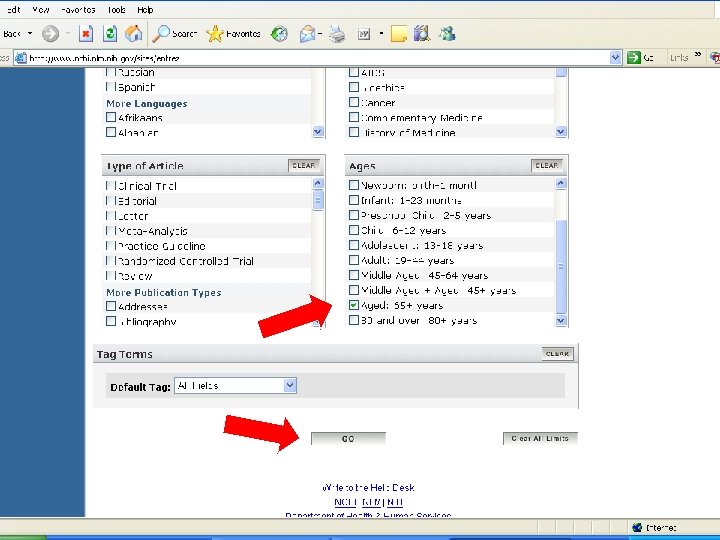Open the NLM footer link
Viewport: 720px width, 540px height.
(372, 502)
